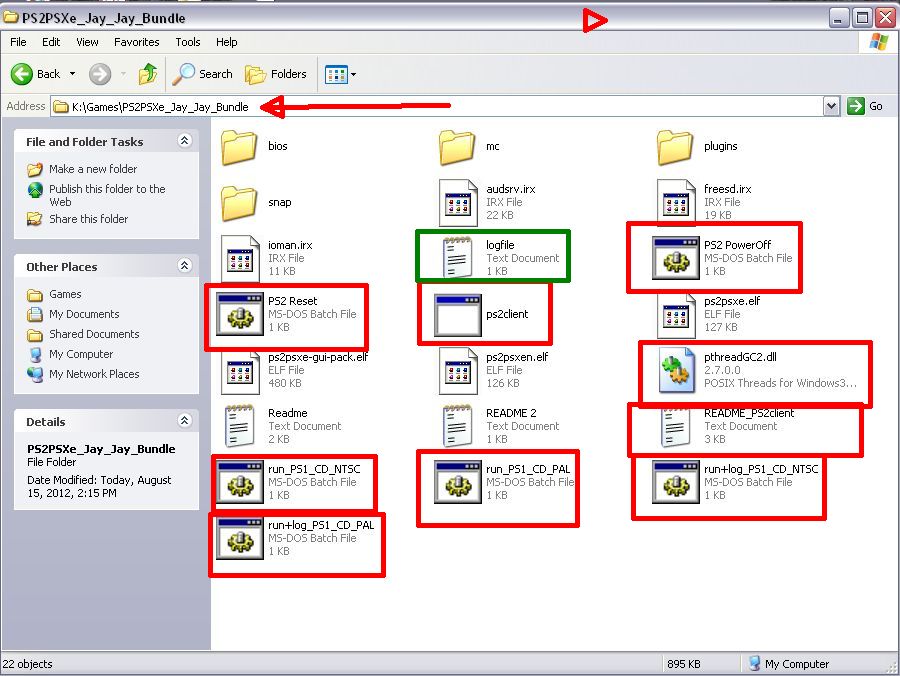900x676 pixels.
Task: Expand the address bar dropdown
Action: [x=831, y=106]
